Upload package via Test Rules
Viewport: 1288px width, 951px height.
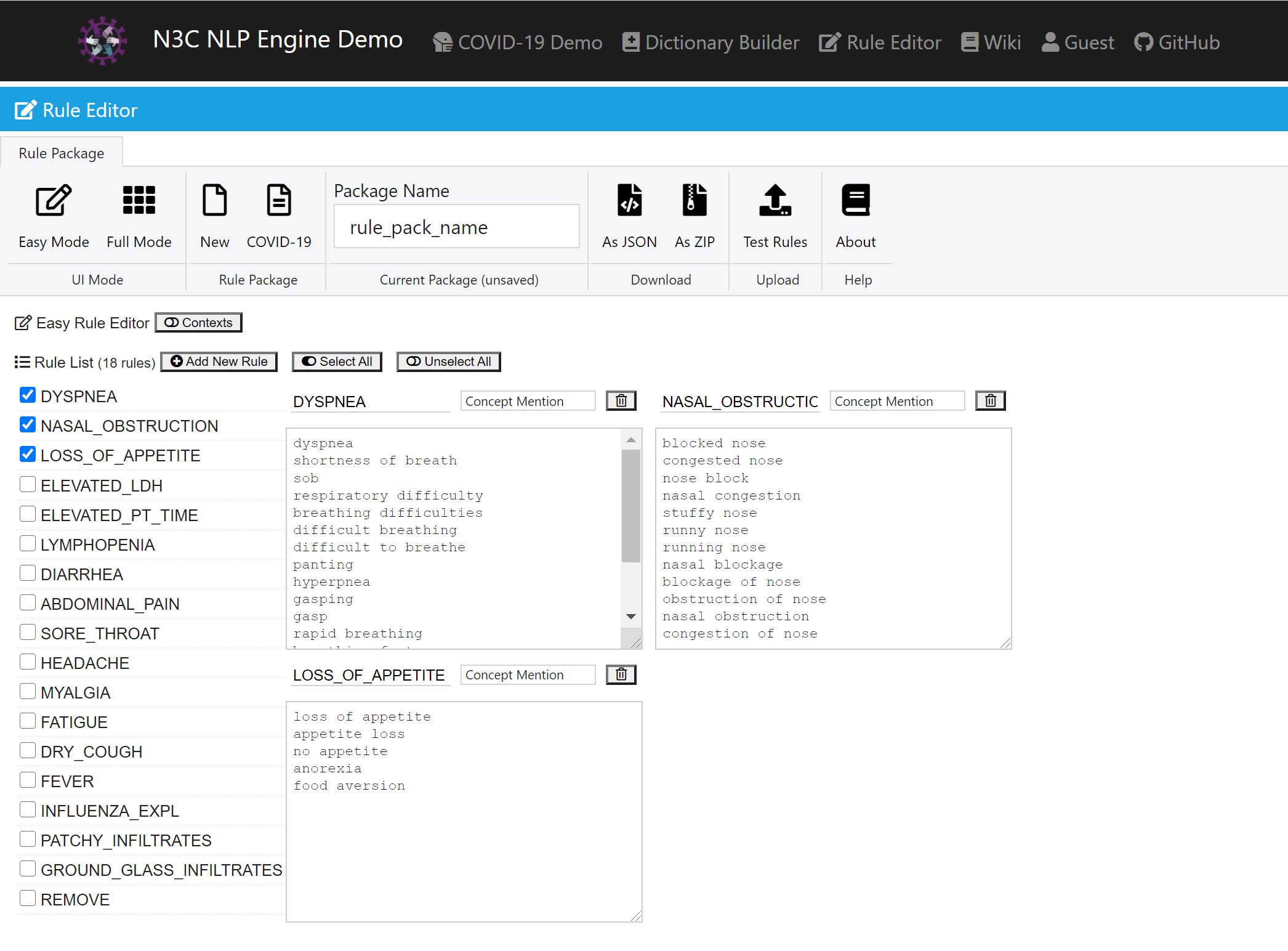coord(775,201)
